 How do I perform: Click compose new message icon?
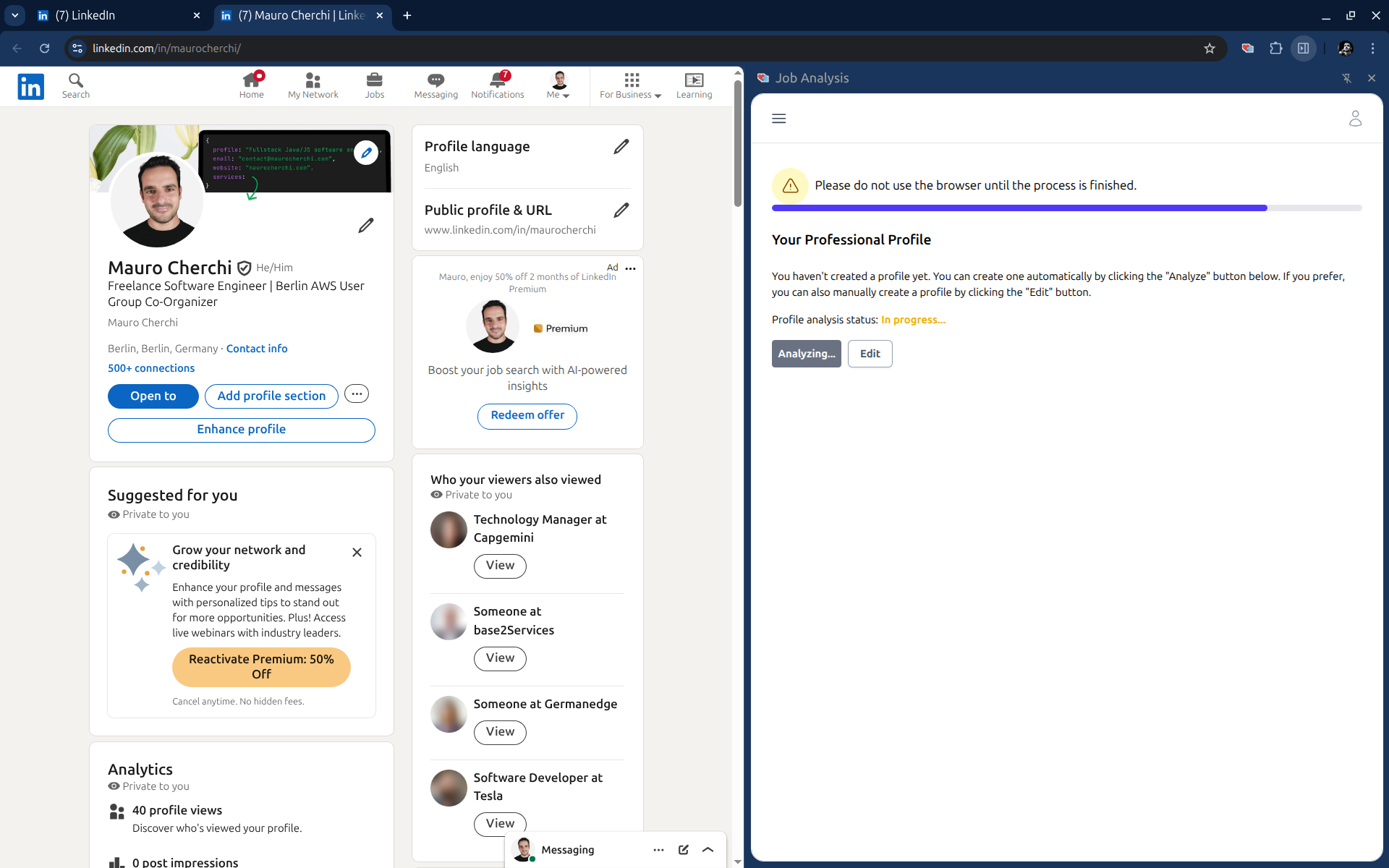point(683,850)
